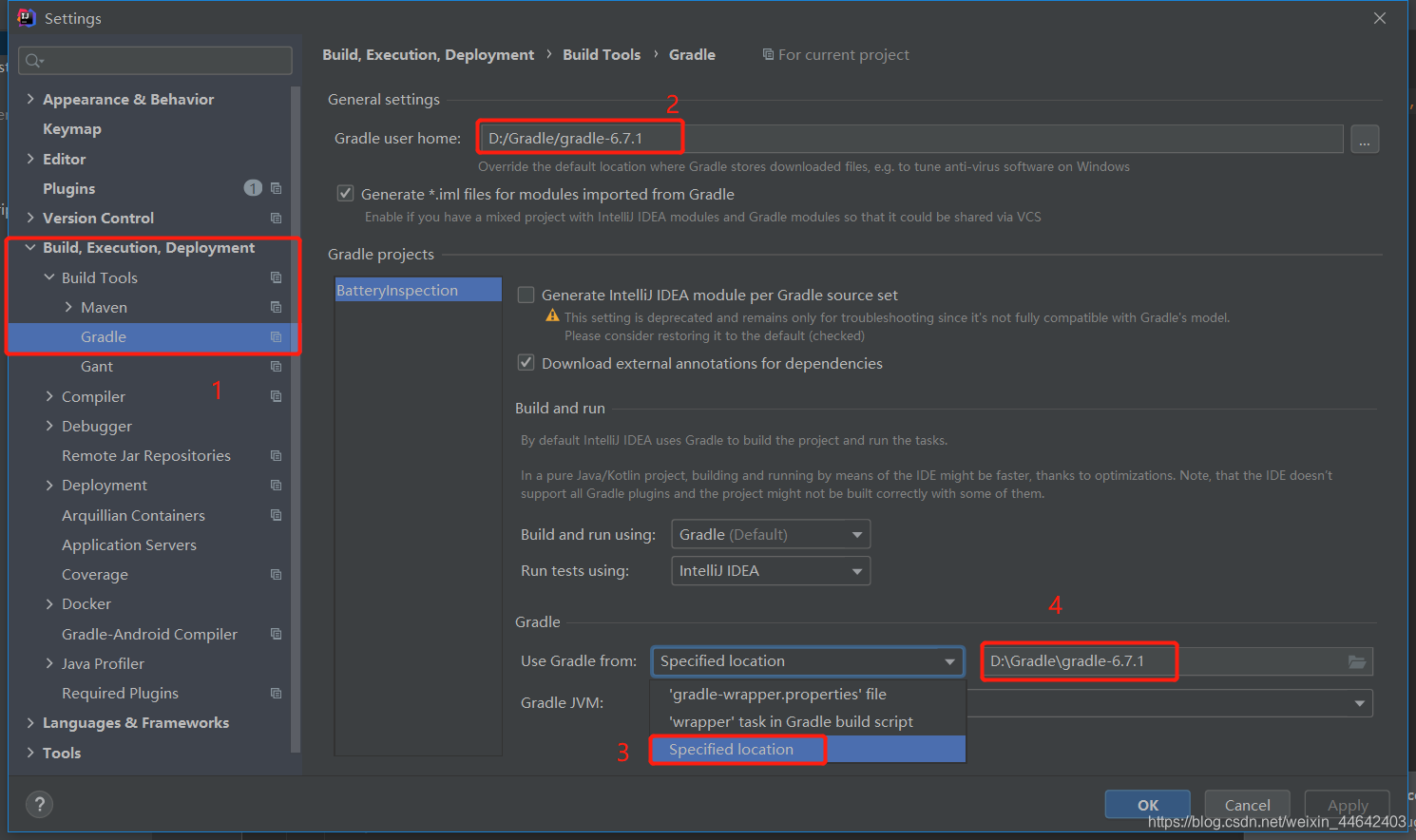Expand the Version Control section
This screenshot has width=1416, height=840.
point(30,218)
